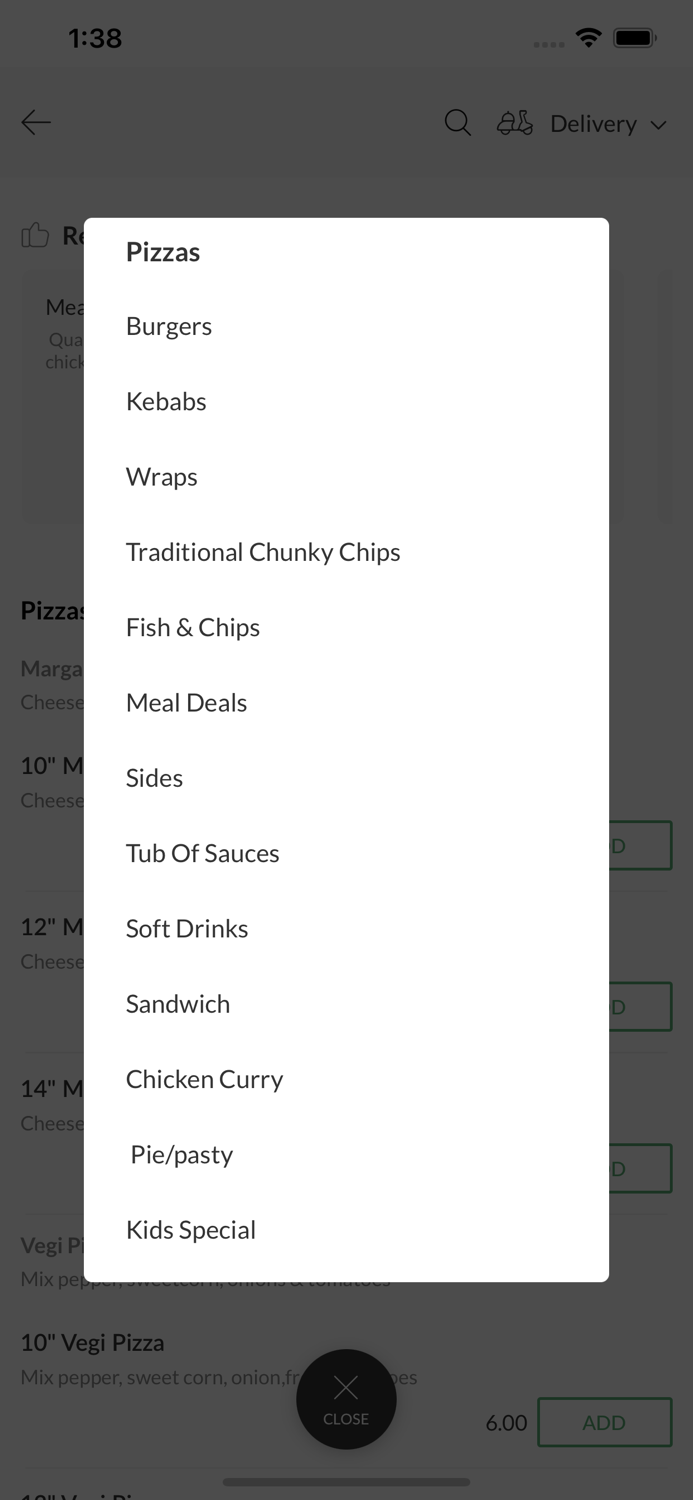693x1500 pixels.
Task: Click the thumbs up recommended icon
Action: coord(35,235)
